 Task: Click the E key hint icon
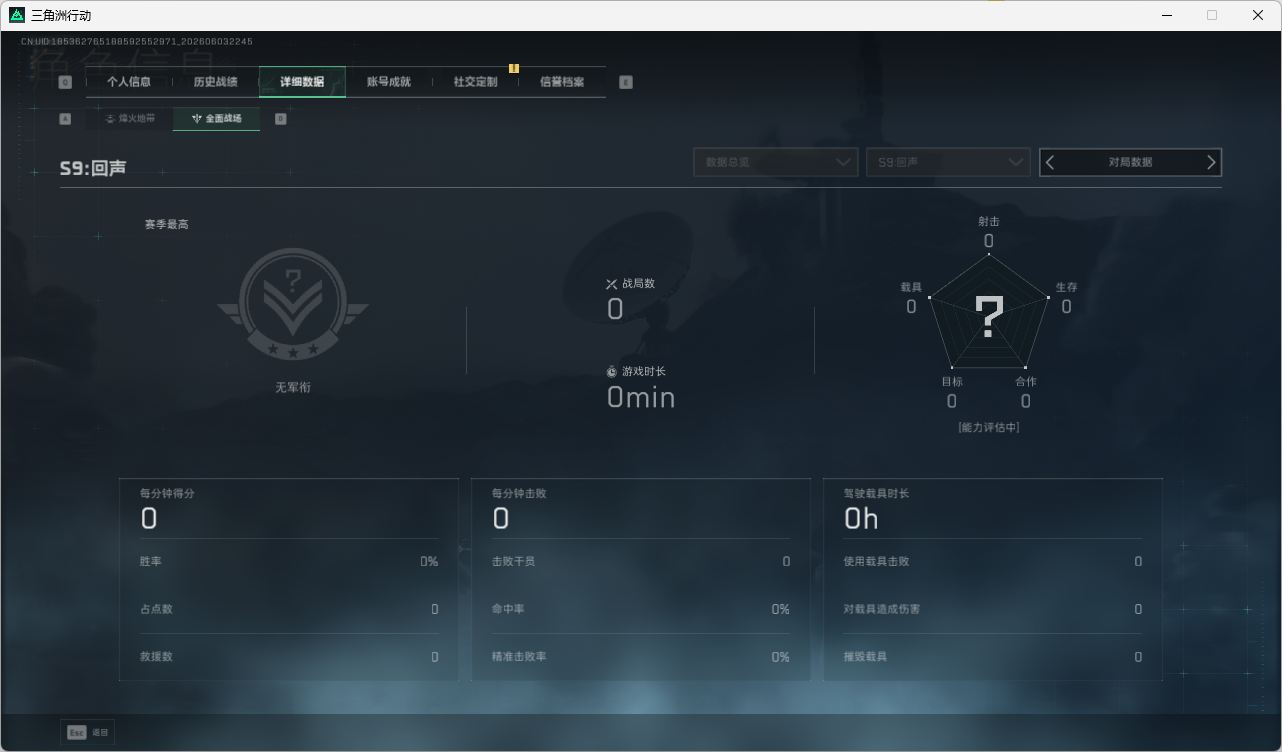pyautogui.click(x=626, y=83)
